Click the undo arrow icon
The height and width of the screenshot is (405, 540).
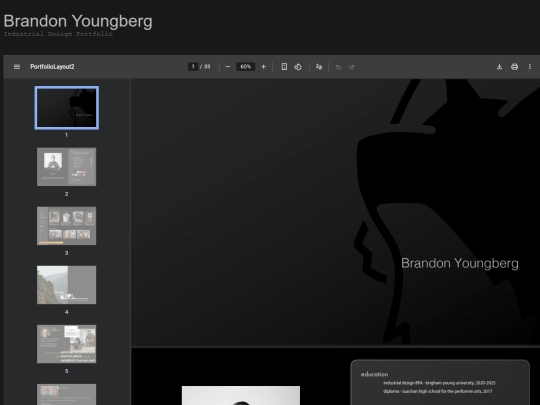click(338, 67)
